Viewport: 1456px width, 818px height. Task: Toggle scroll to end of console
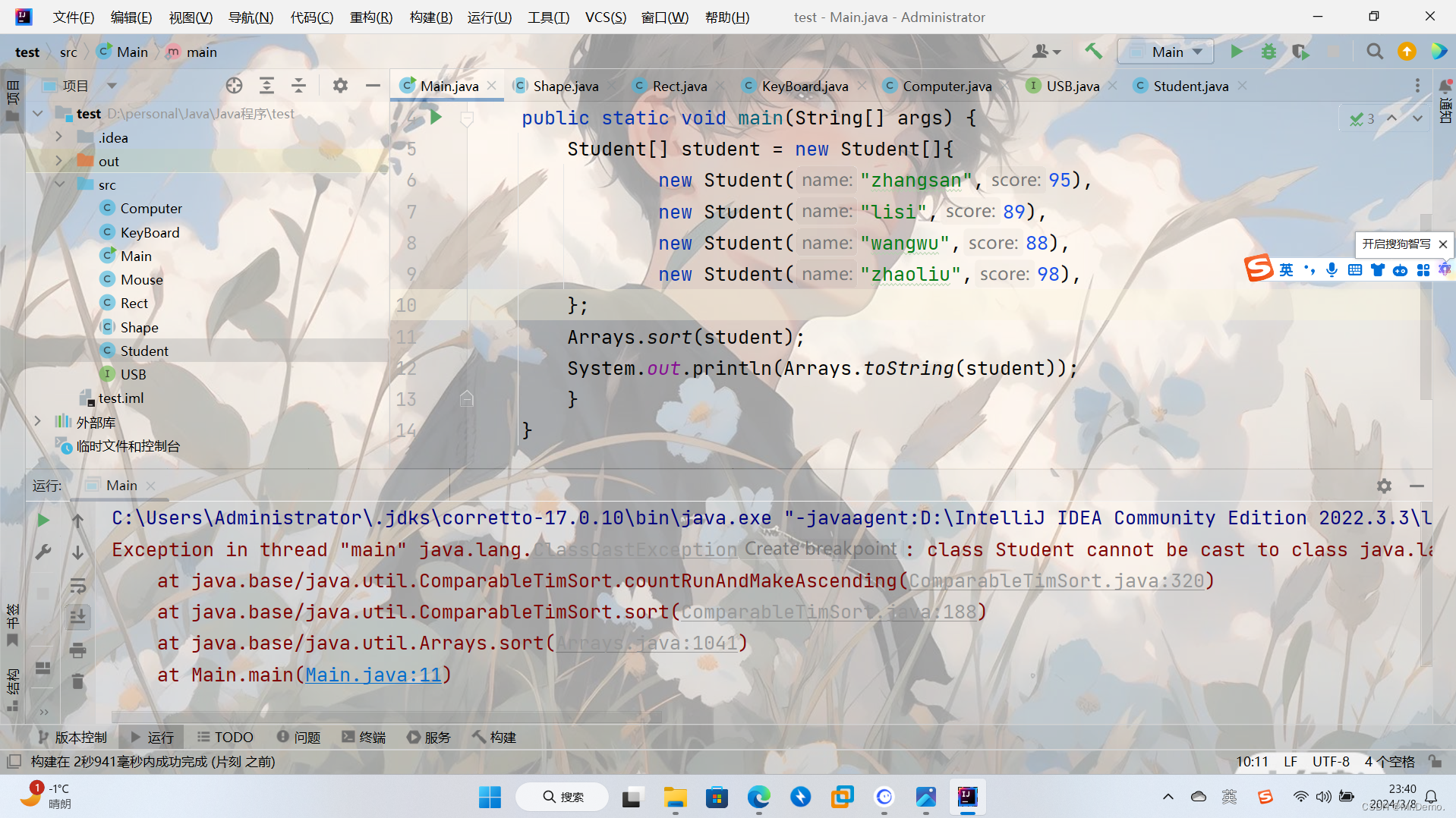coord(77,618)
